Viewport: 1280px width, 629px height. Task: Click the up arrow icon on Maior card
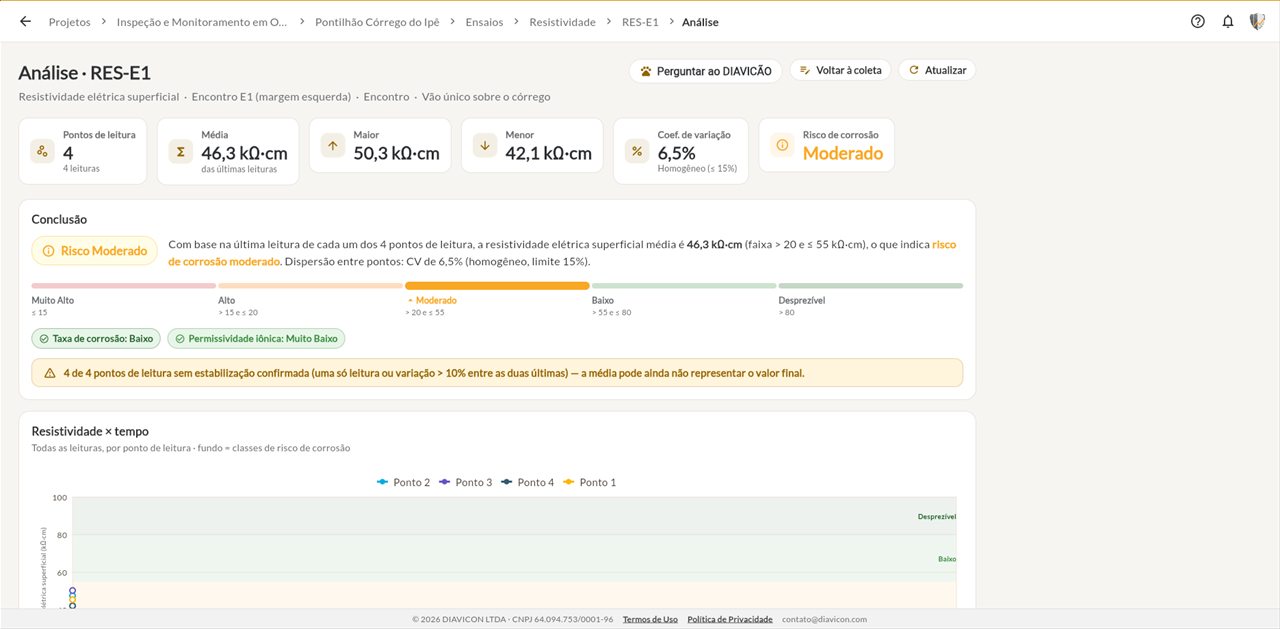coord(333,145)
